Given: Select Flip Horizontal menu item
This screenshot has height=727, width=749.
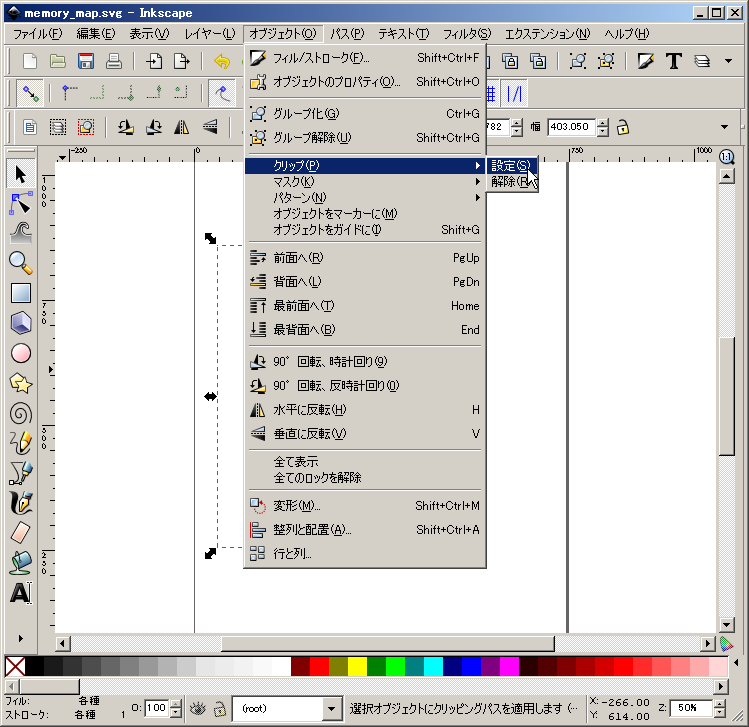Looking at the screenshot, I should click(365, 410).
